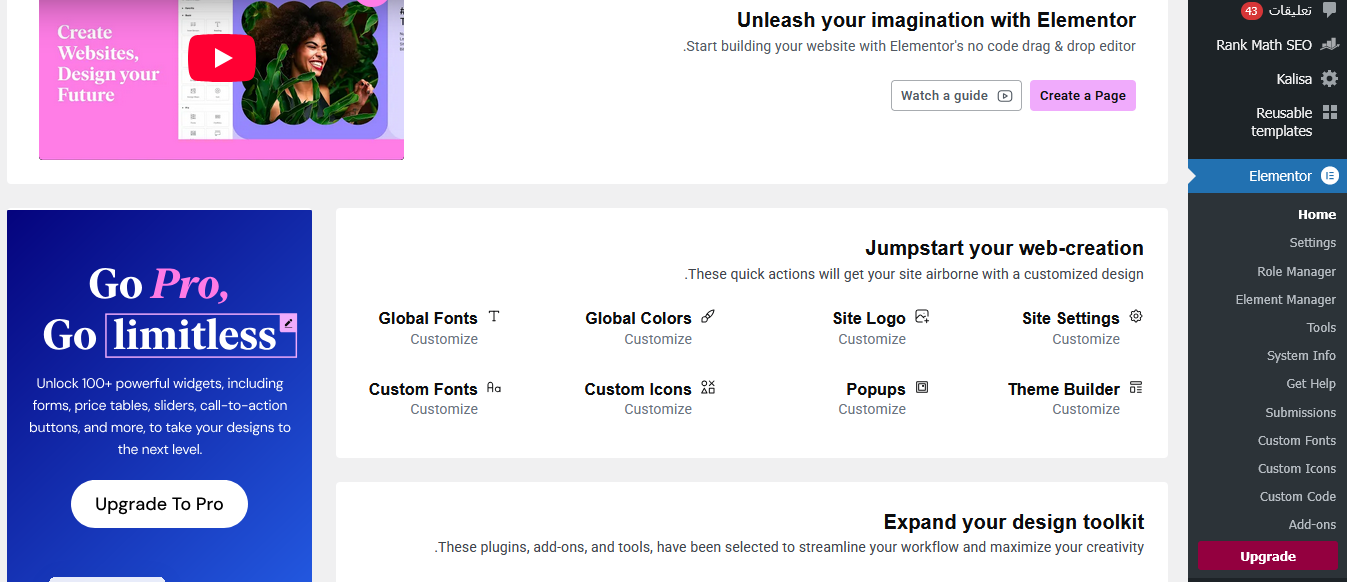Click the Rank Math SEO chart icon

coord(1329,45)
